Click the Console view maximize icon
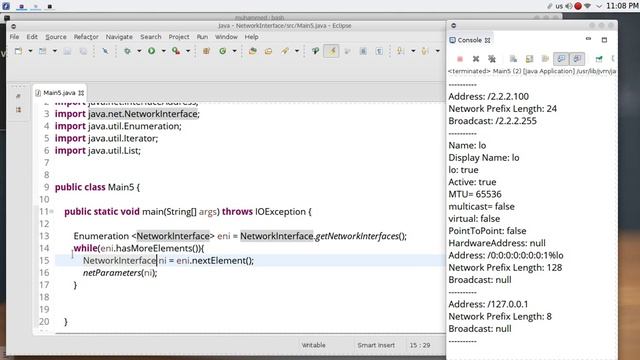 click(x=604, y=40)
